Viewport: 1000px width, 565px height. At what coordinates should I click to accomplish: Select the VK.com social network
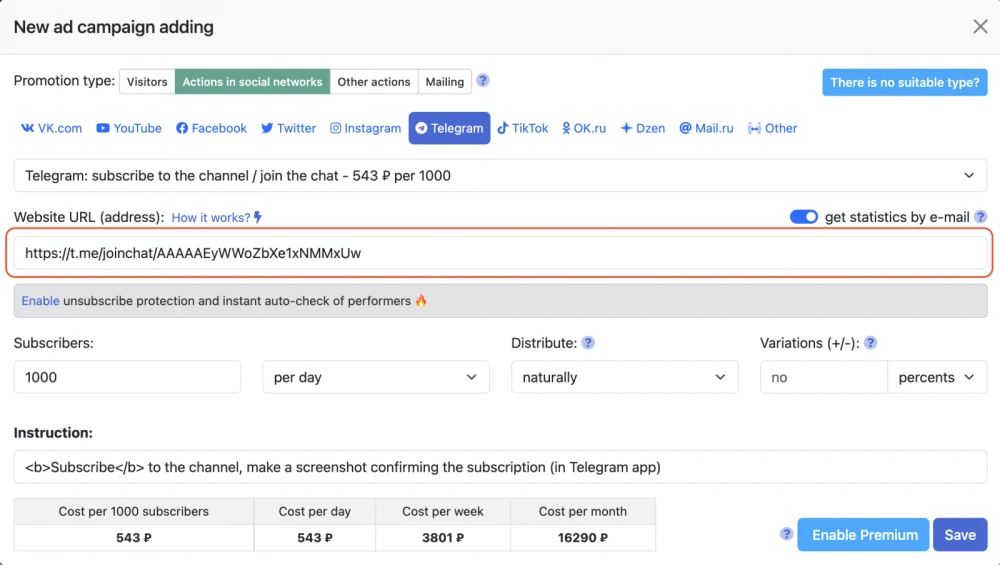coord(52,128)
